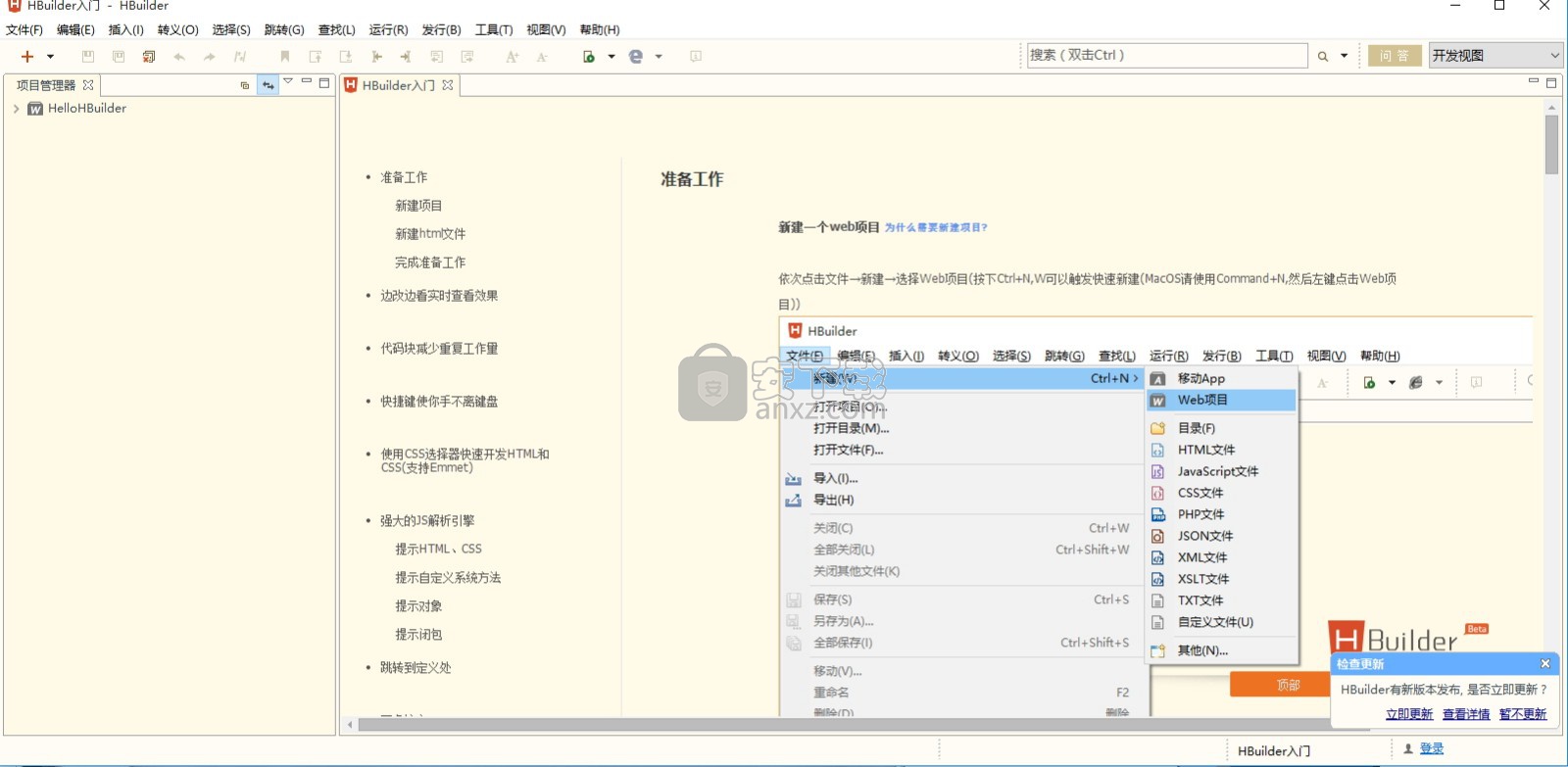
Task: Click into the 搜索 search input field
Action: pos(1167,55)
